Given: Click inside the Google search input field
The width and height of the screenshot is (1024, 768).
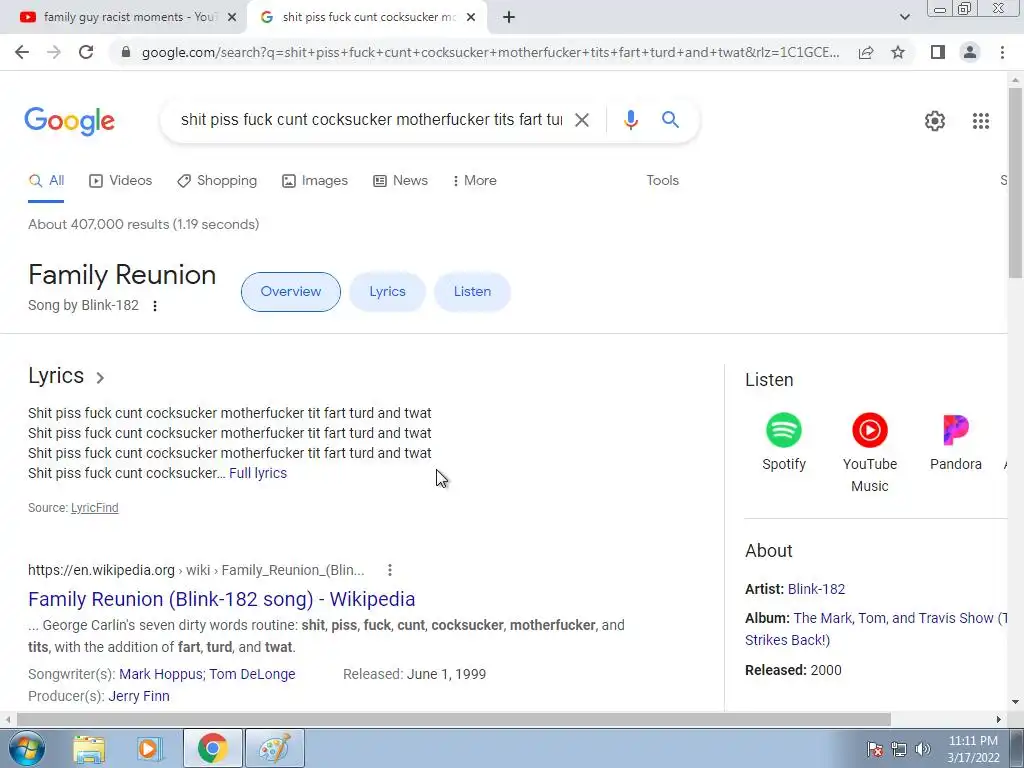Looking at the screenshot, I should 371,120.
